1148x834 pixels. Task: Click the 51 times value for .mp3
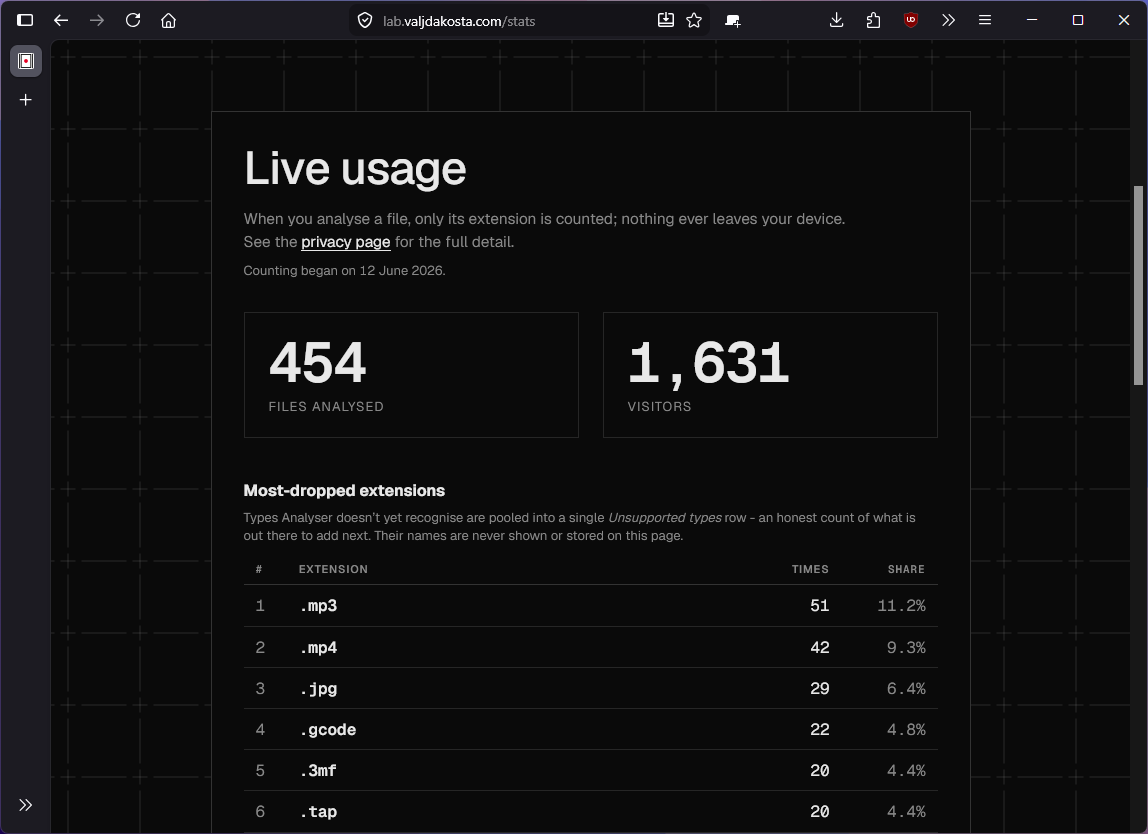[x=819, y=606]
